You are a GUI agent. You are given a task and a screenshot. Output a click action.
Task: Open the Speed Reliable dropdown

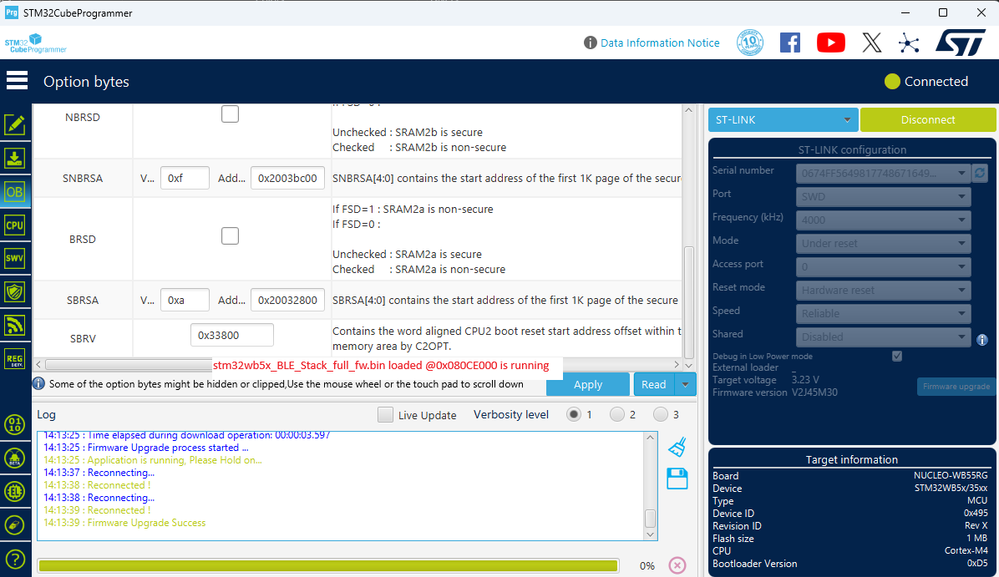[883, 313]
